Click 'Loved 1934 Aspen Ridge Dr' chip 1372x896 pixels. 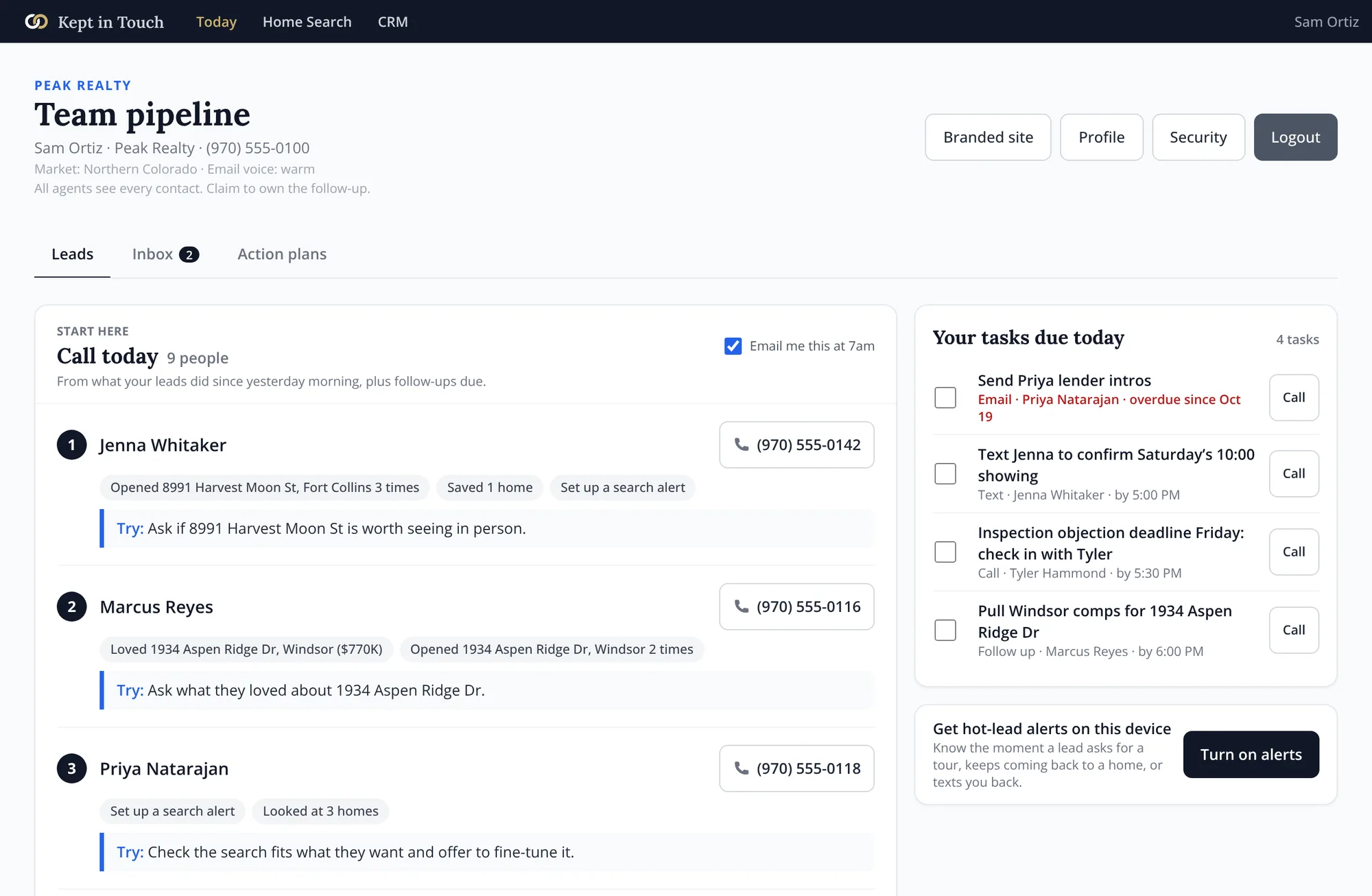pos(246,649)
